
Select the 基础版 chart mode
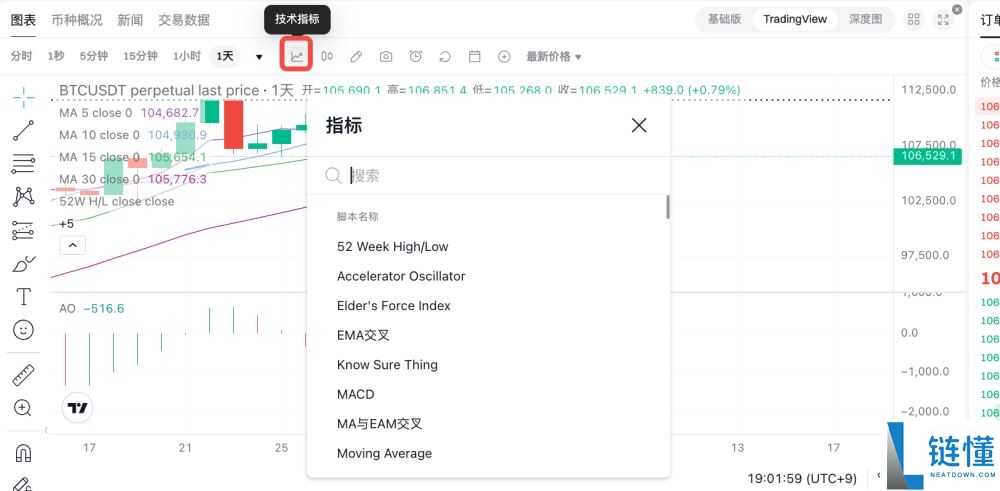pos(724,19)
